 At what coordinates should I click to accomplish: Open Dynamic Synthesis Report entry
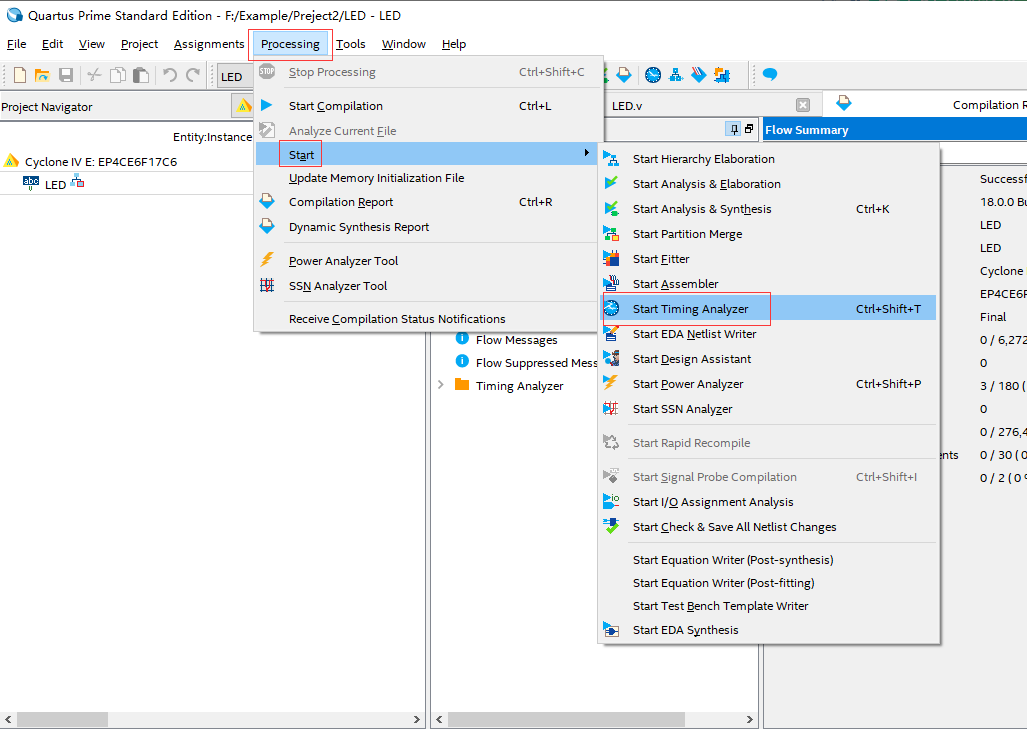coord(428,227)
